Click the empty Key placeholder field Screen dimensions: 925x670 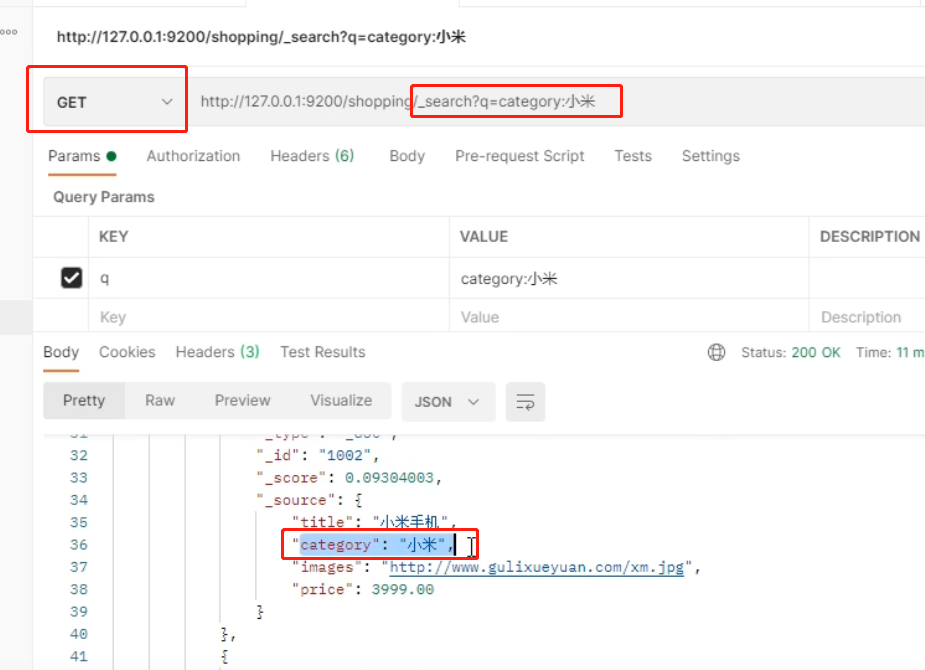(269, 317)
